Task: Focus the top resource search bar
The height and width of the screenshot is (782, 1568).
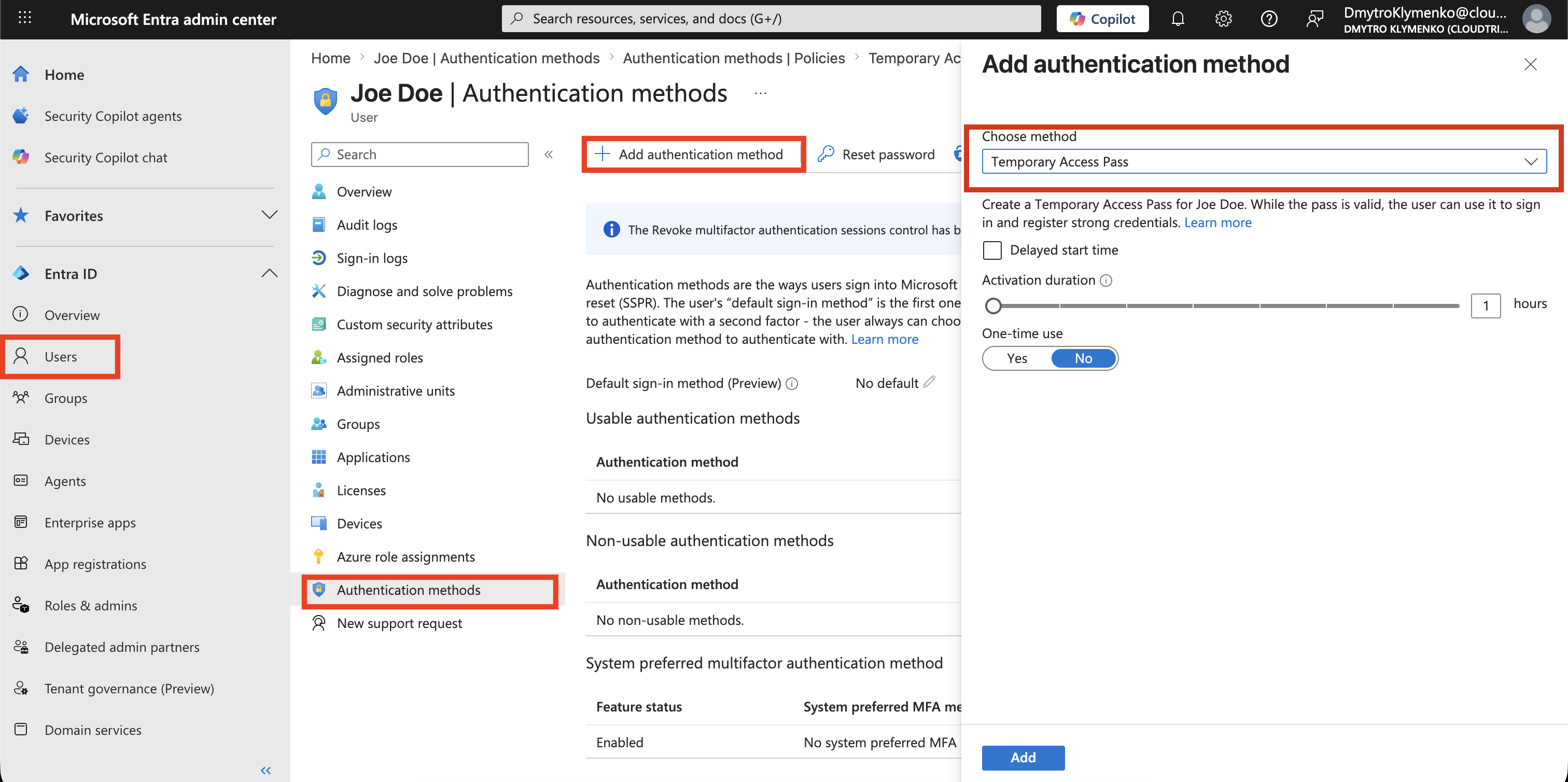Action: pos(771,19)
